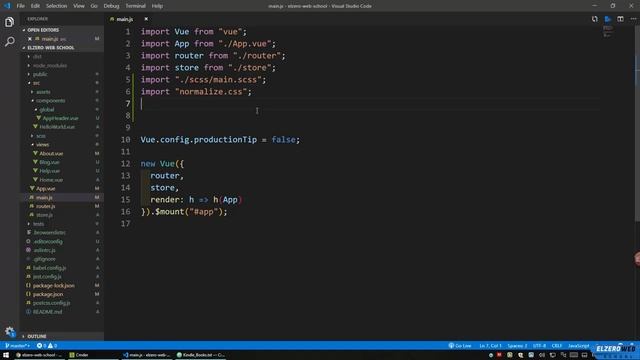Open postcss.config.js file in explorer

51,303
